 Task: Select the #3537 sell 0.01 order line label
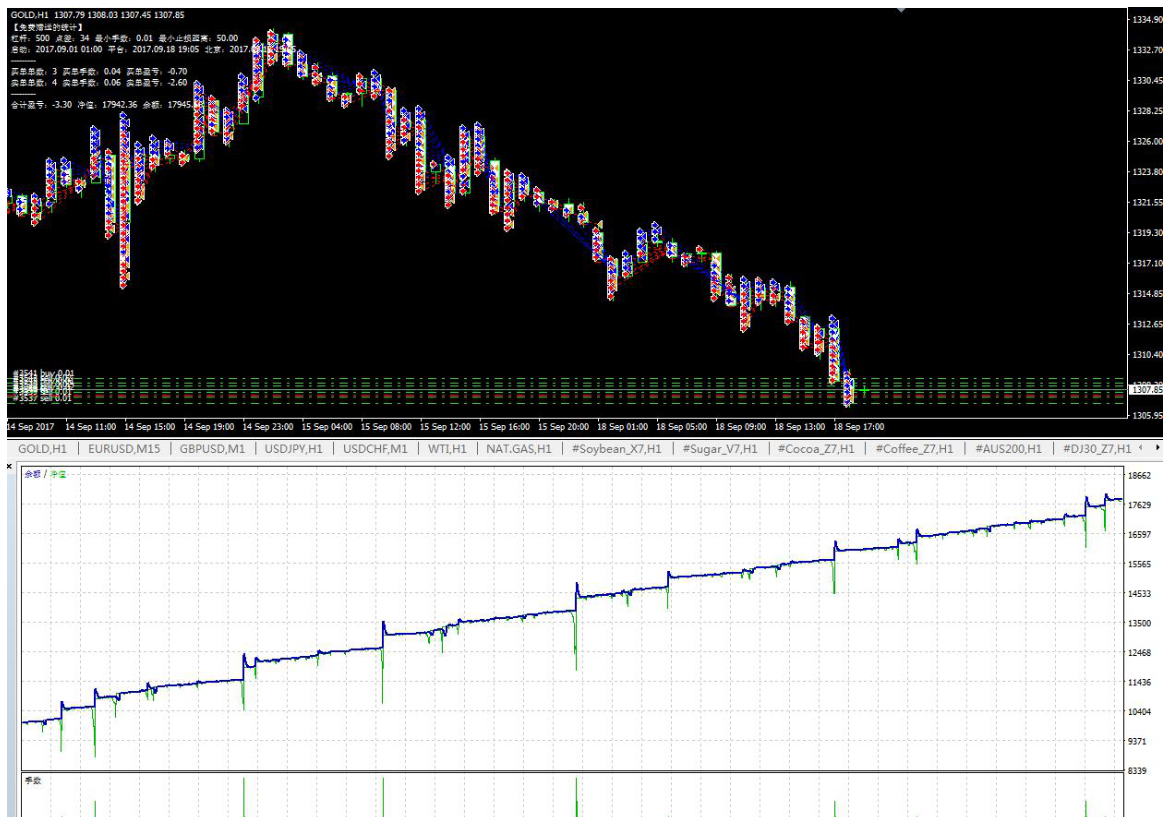click(40, 398)
